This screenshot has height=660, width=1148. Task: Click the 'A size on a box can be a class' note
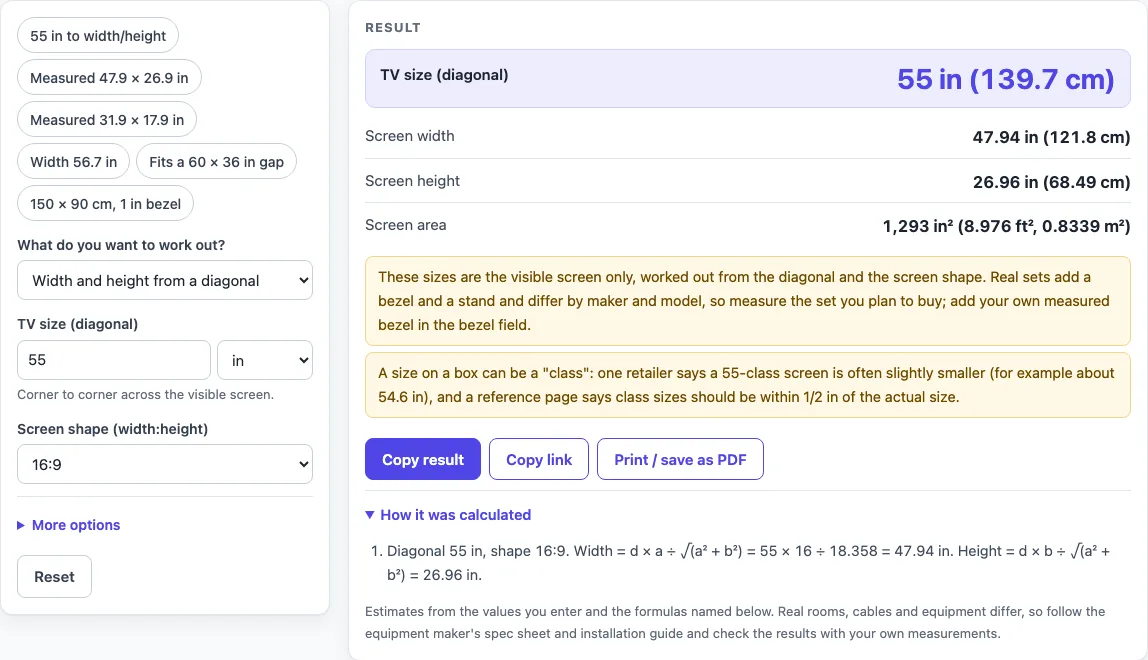tap(748, 385)
